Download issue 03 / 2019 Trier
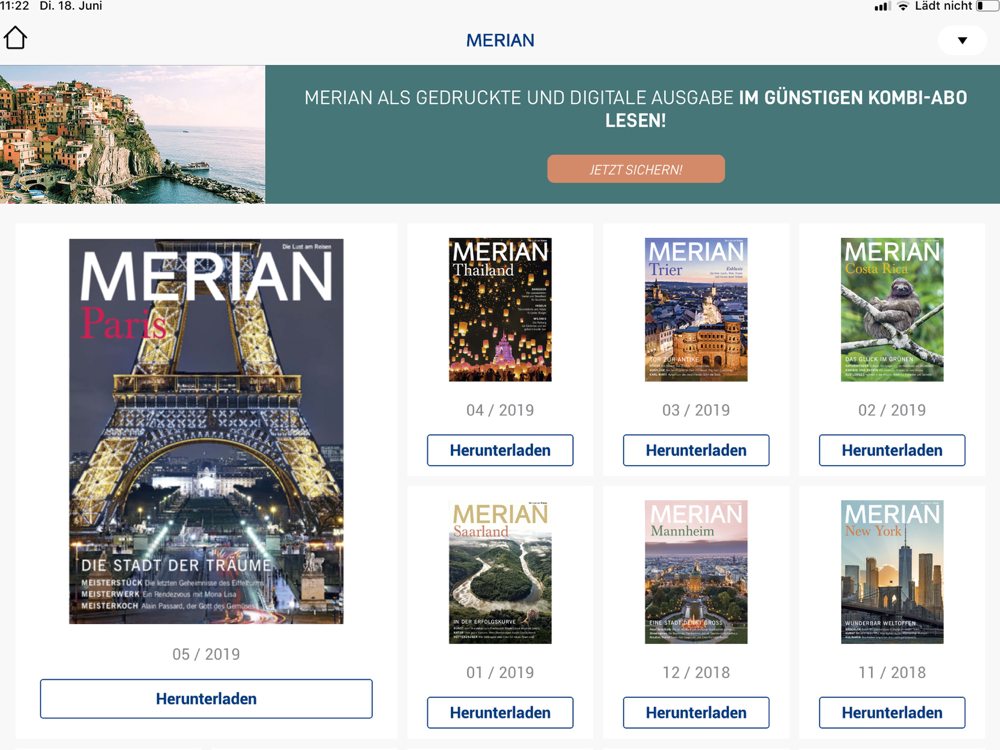The image size is (1000, 750). [696, 450]
